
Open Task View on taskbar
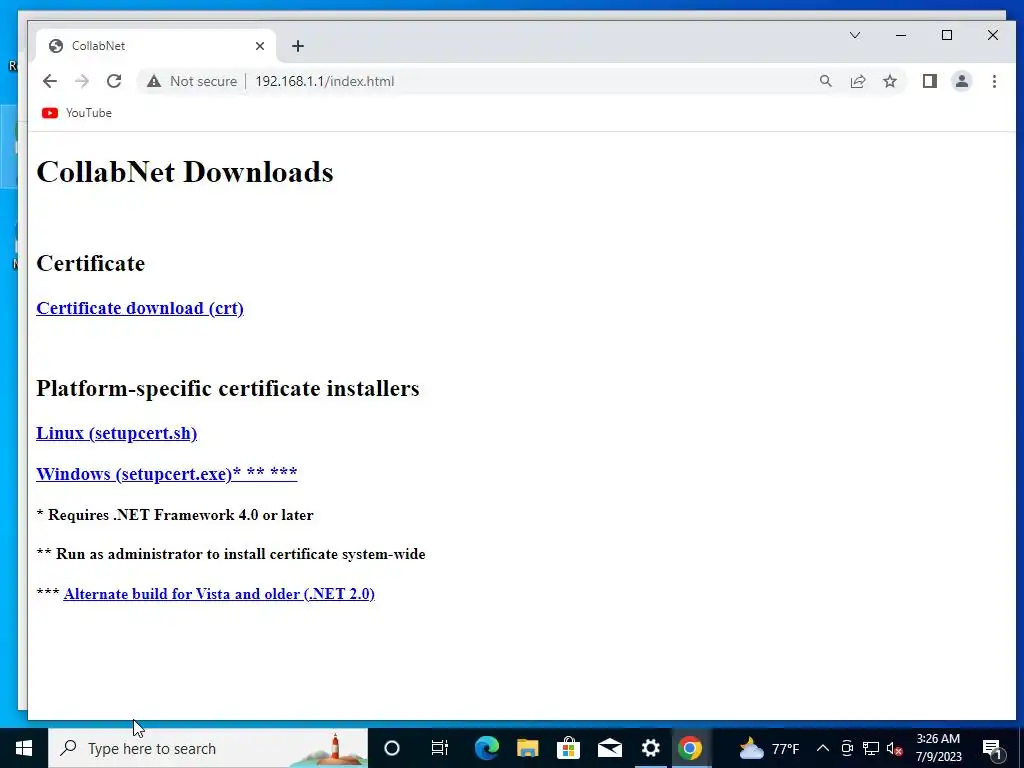click(x=440, y=748)
